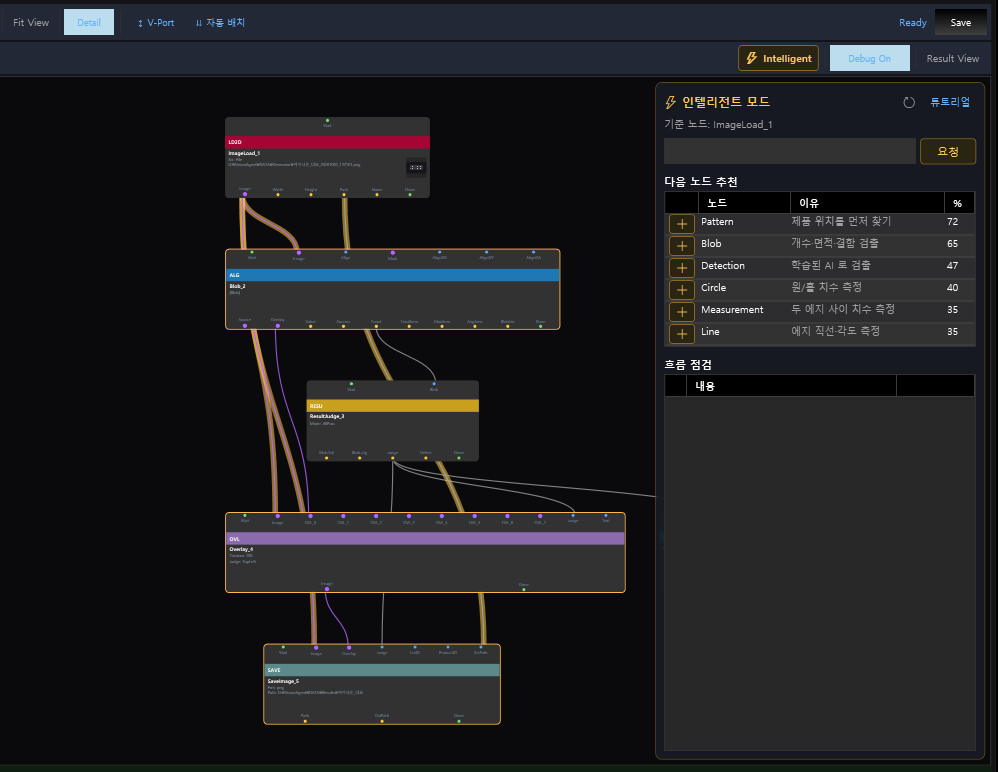Click the Pattern row reason '제품 위치를 먼저 찾기'

(841, 221)
